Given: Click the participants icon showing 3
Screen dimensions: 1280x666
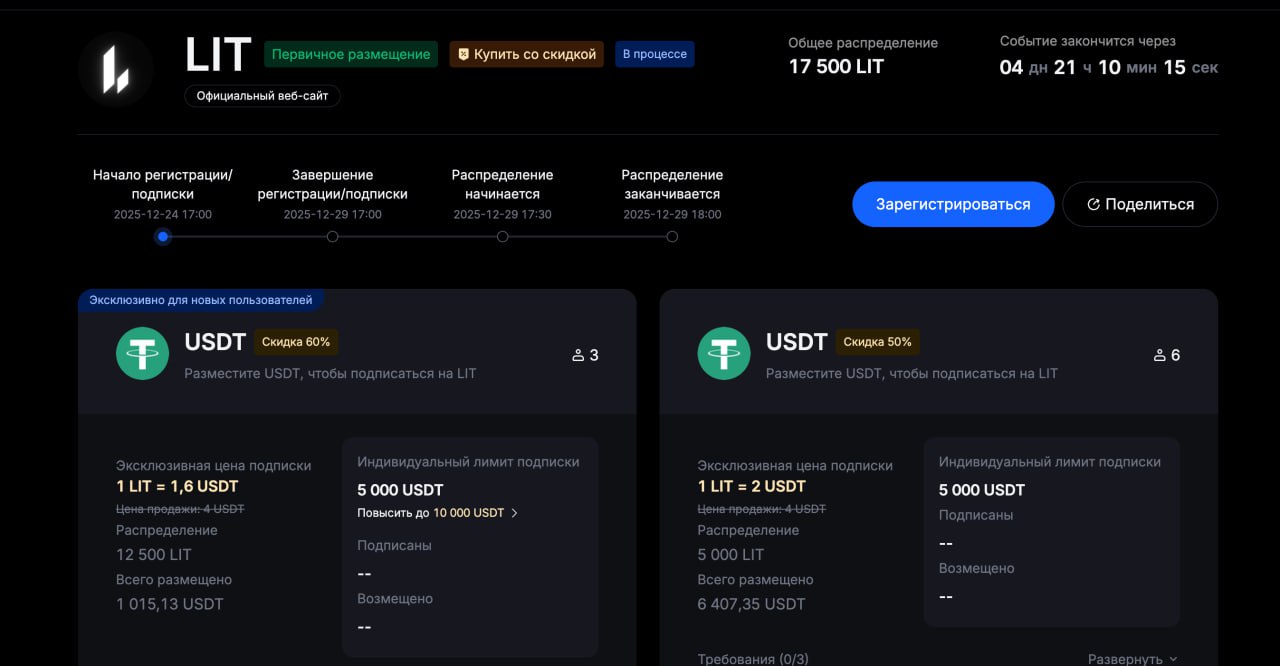Looking at the screenshot, I should (x=578, y=355).
